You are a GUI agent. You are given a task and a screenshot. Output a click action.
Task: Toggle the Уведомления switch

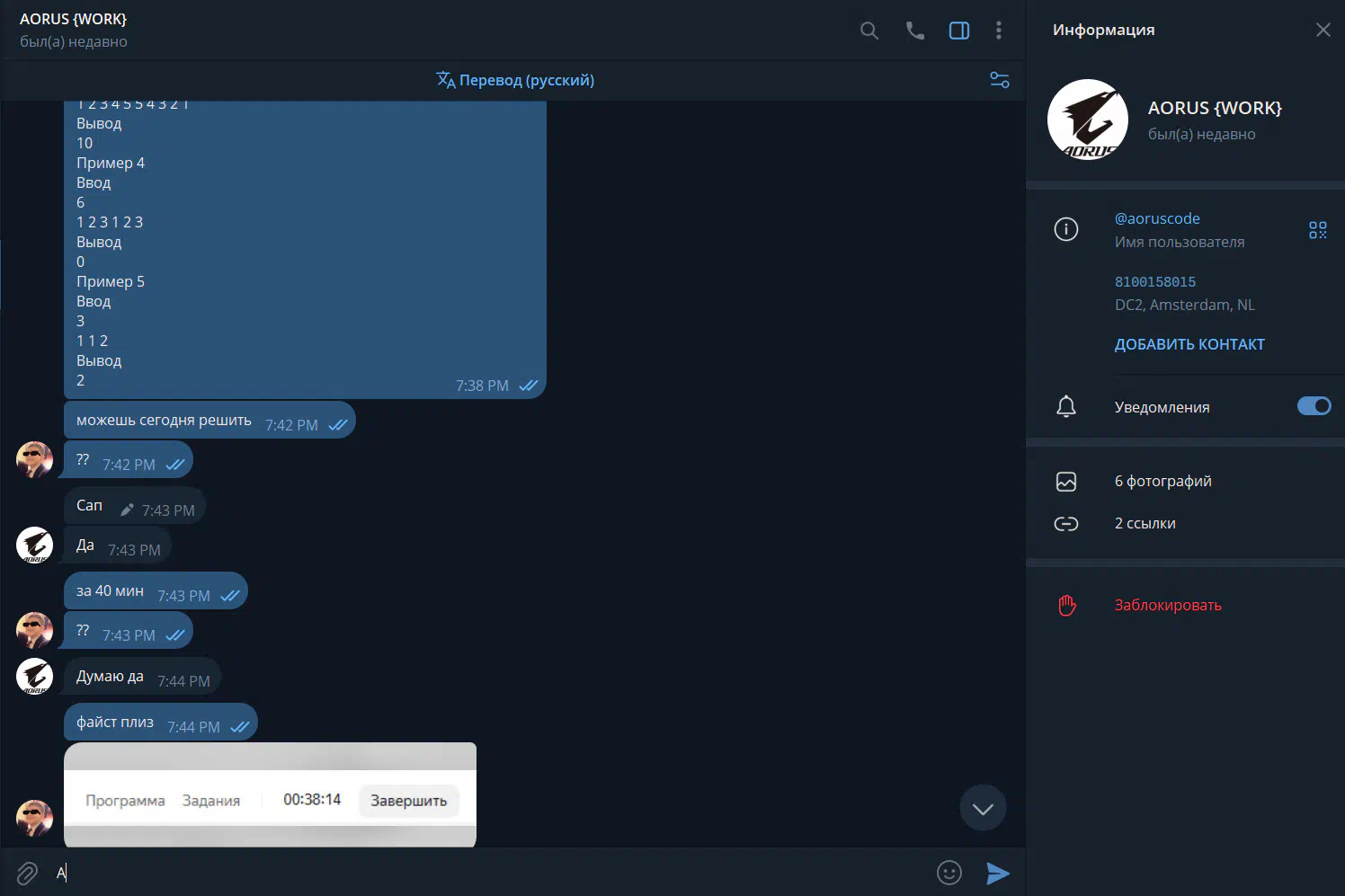pyautogui.click(x=1314, y=406)
